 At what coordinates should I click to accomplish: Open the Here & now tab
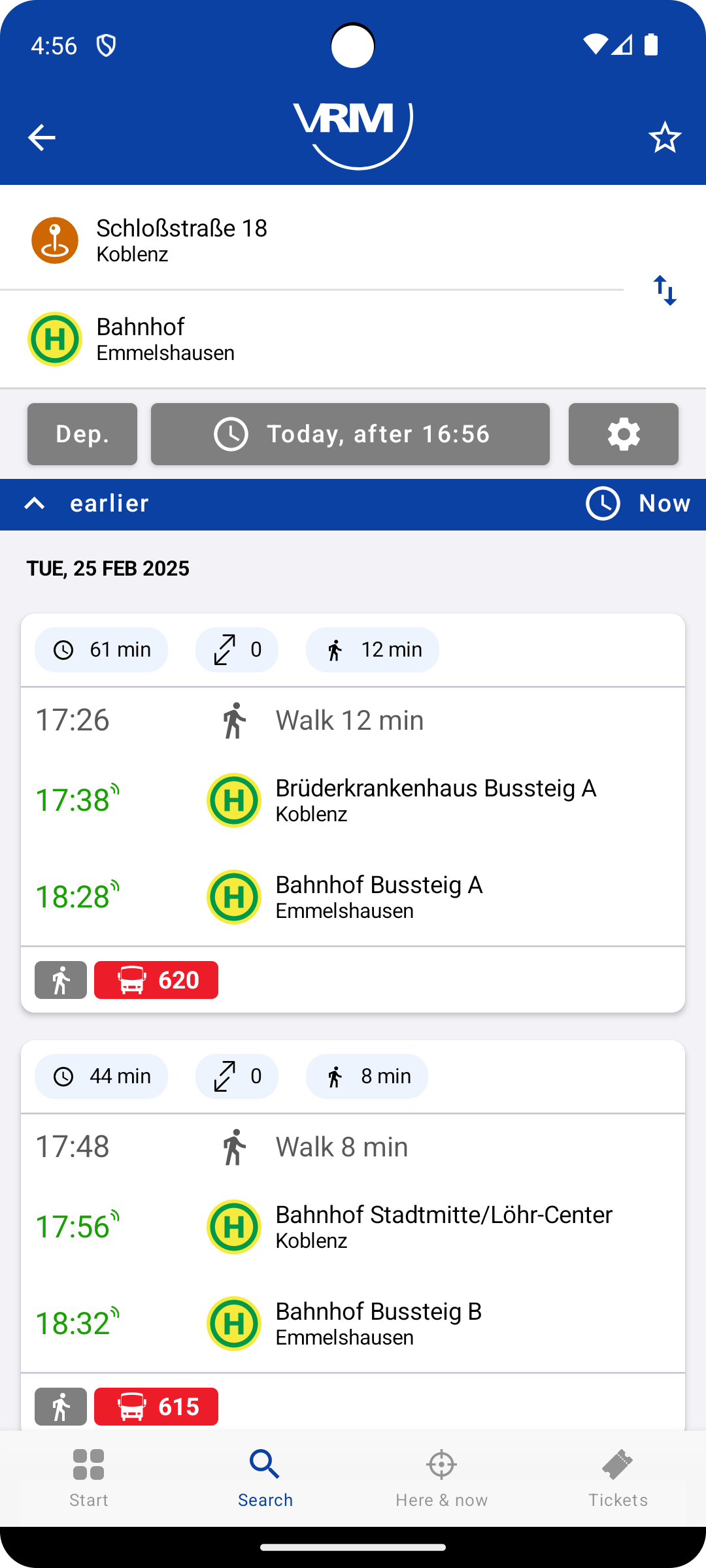pos(441,1478)
